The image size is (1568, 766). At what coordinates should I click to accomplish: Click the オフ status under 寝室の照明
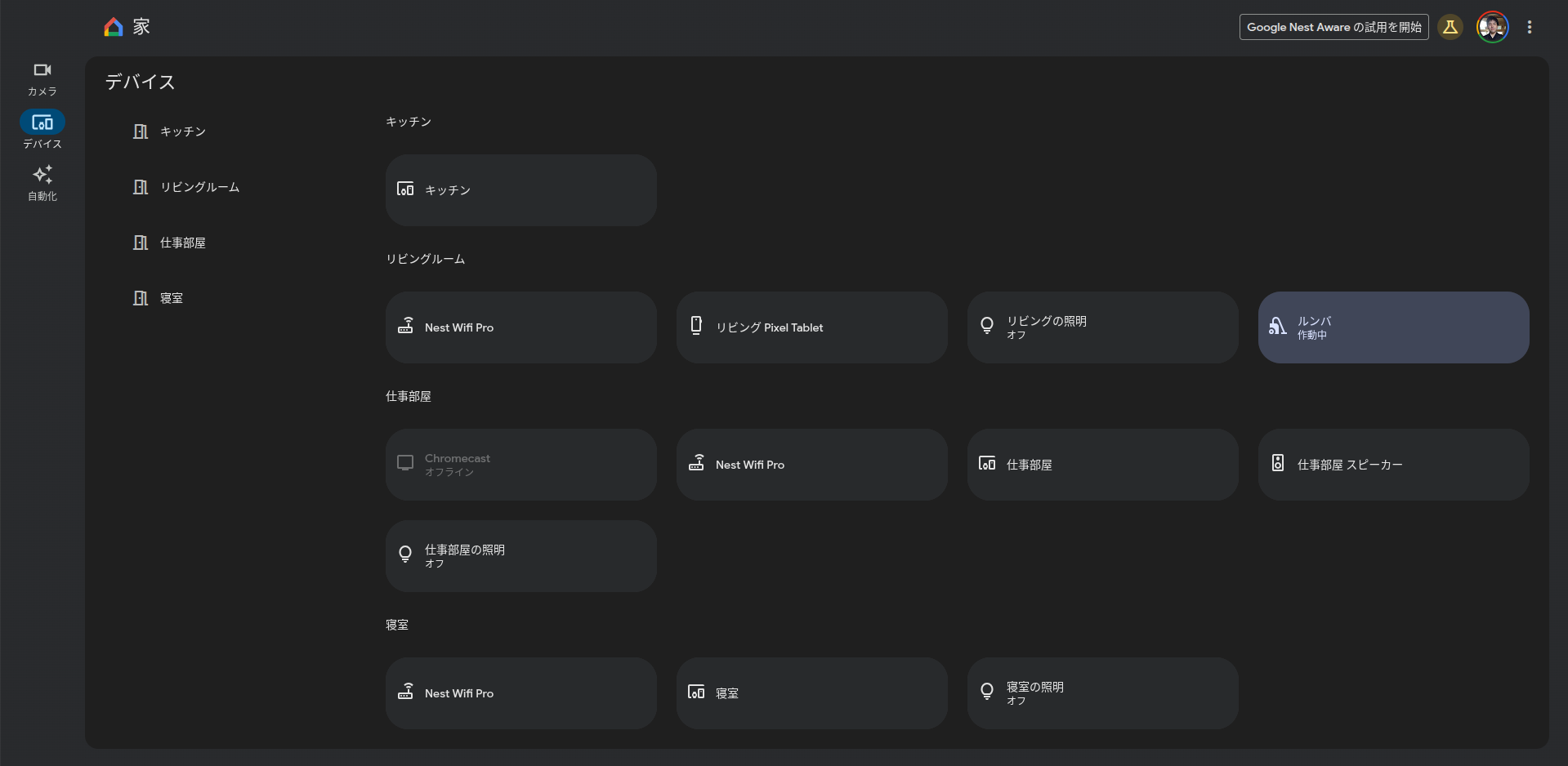(1016, 701)
